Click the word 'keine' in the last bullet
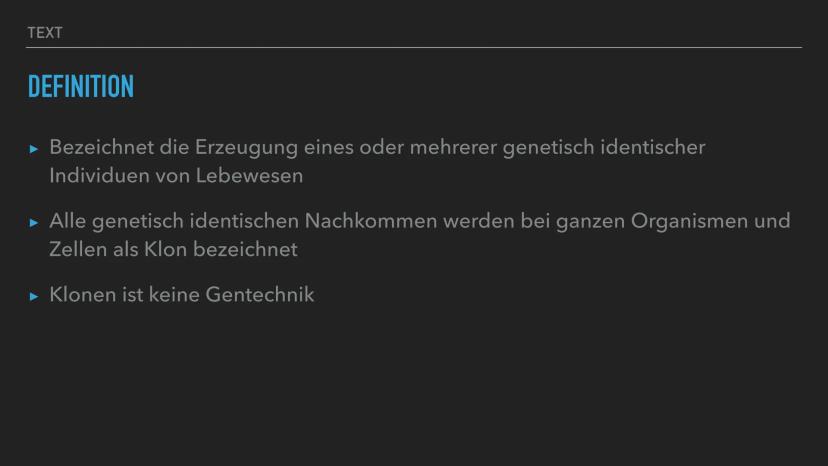 pyautogui.click(x=174, y=295)
